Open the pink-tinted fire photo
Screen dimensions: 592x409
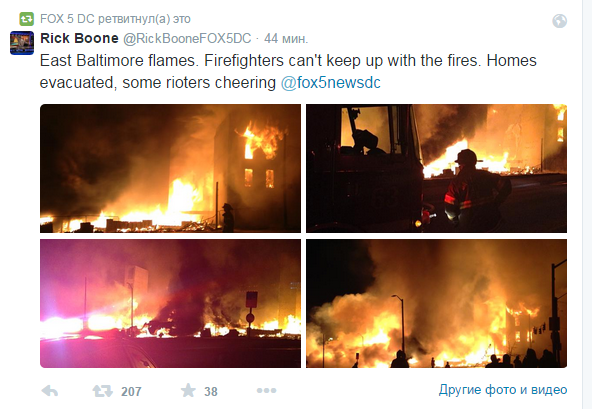click(x=170, y=303)
